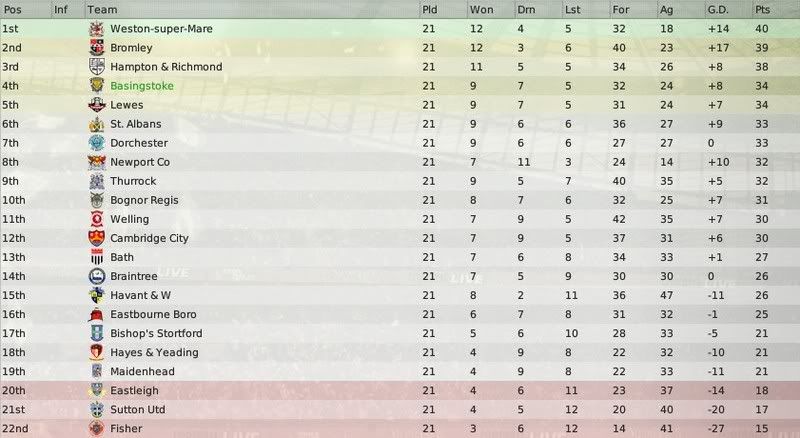Image resolution: width=800 pixels, height=438 pixels.
Task: Sort table by the Pts column header
Action: click(x=762, y=10)
